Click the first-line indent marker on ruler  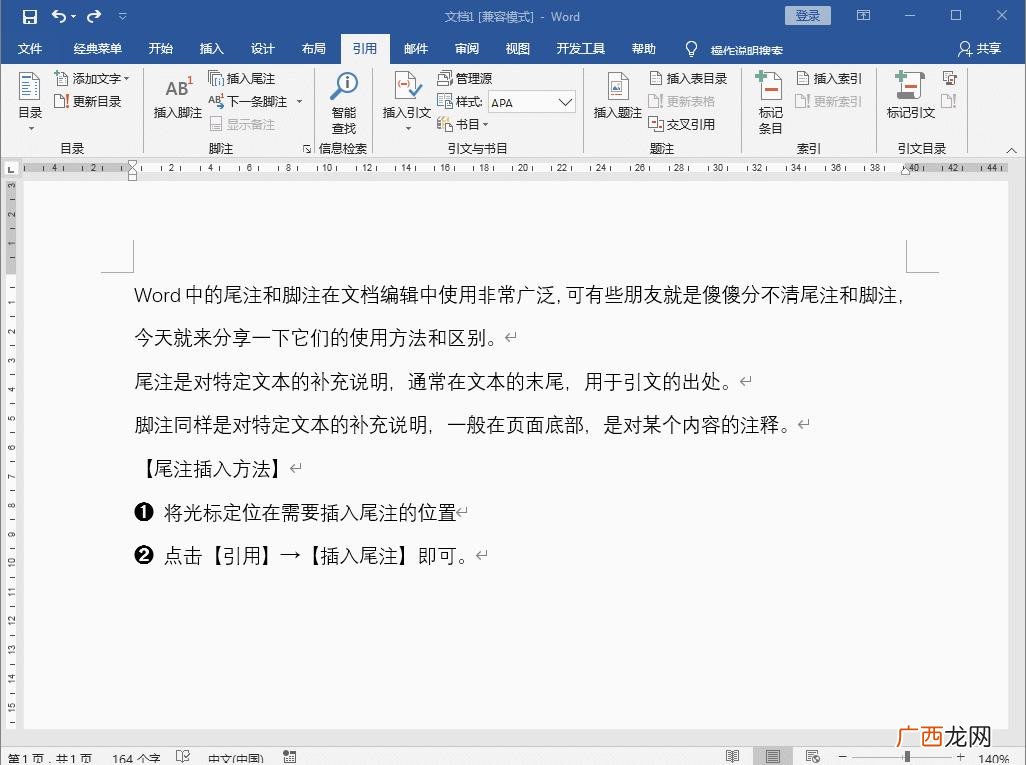point(133,164)
